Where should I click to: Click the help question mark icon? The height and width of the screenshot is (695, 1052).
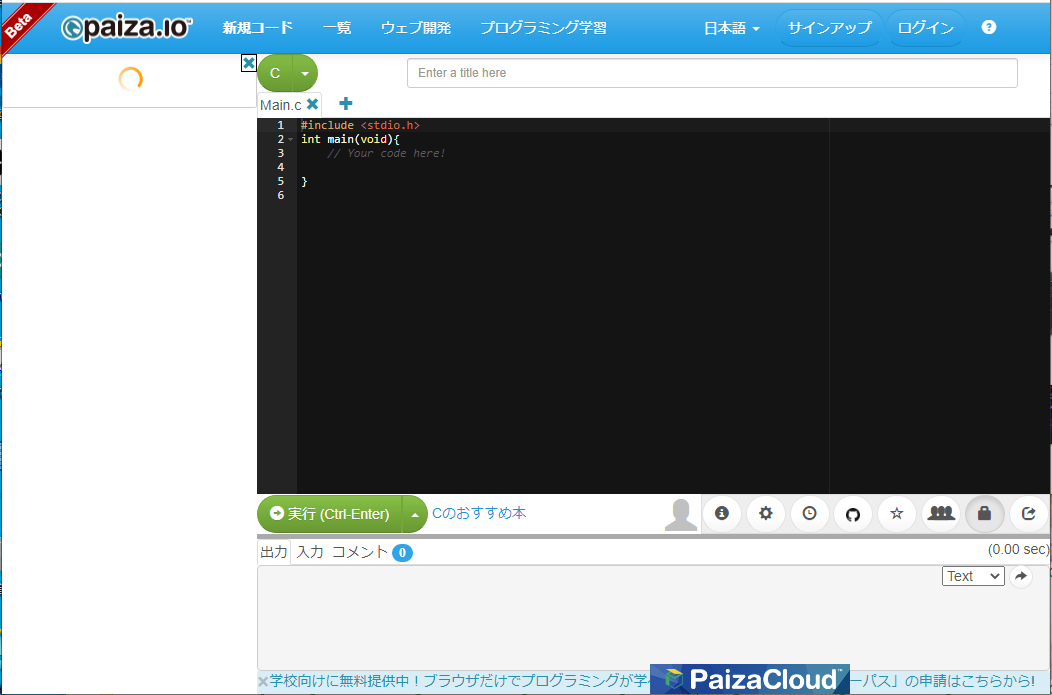[x=989, y=28]
